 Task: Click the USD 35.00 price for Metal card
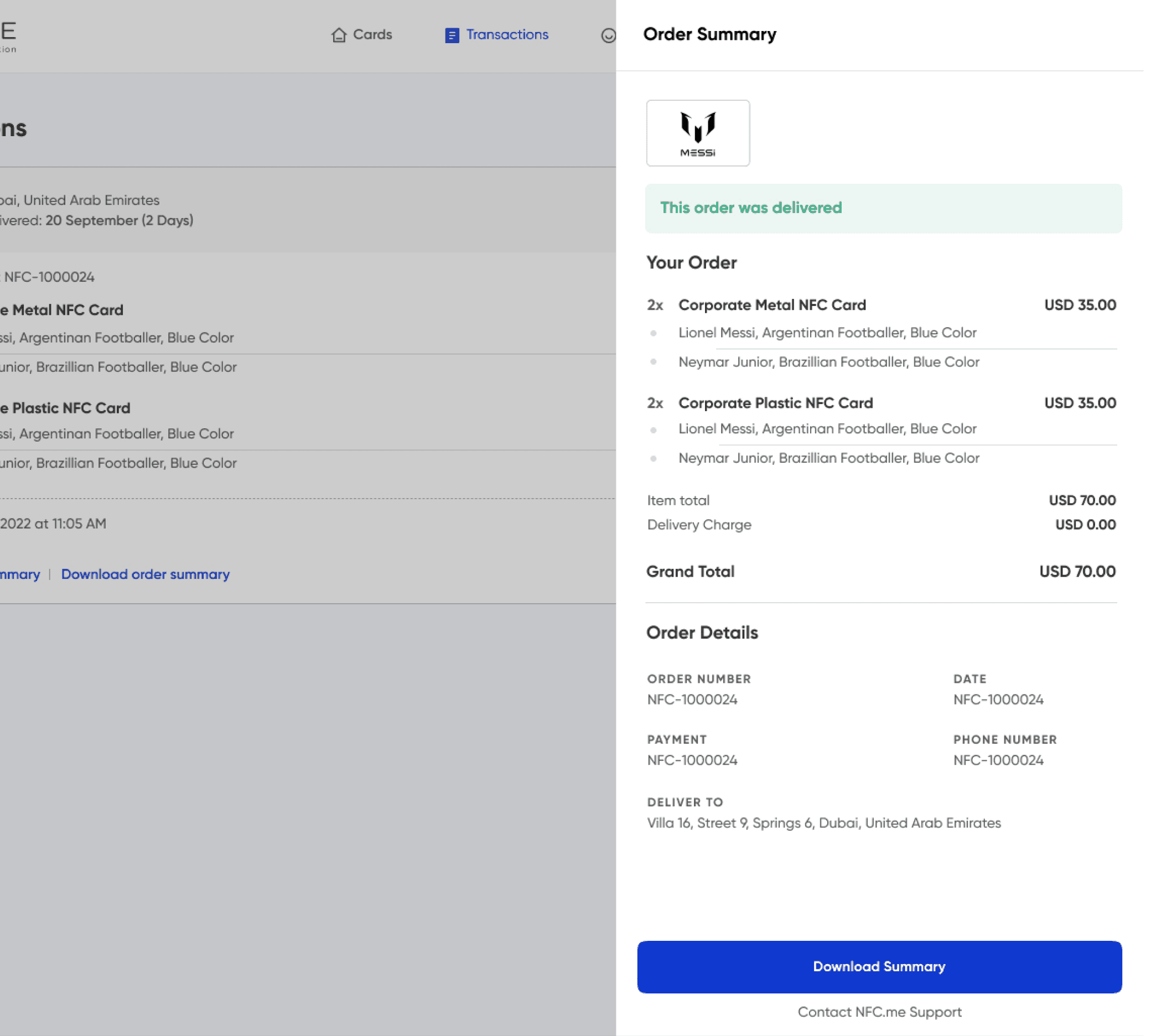pos(1080,305)
